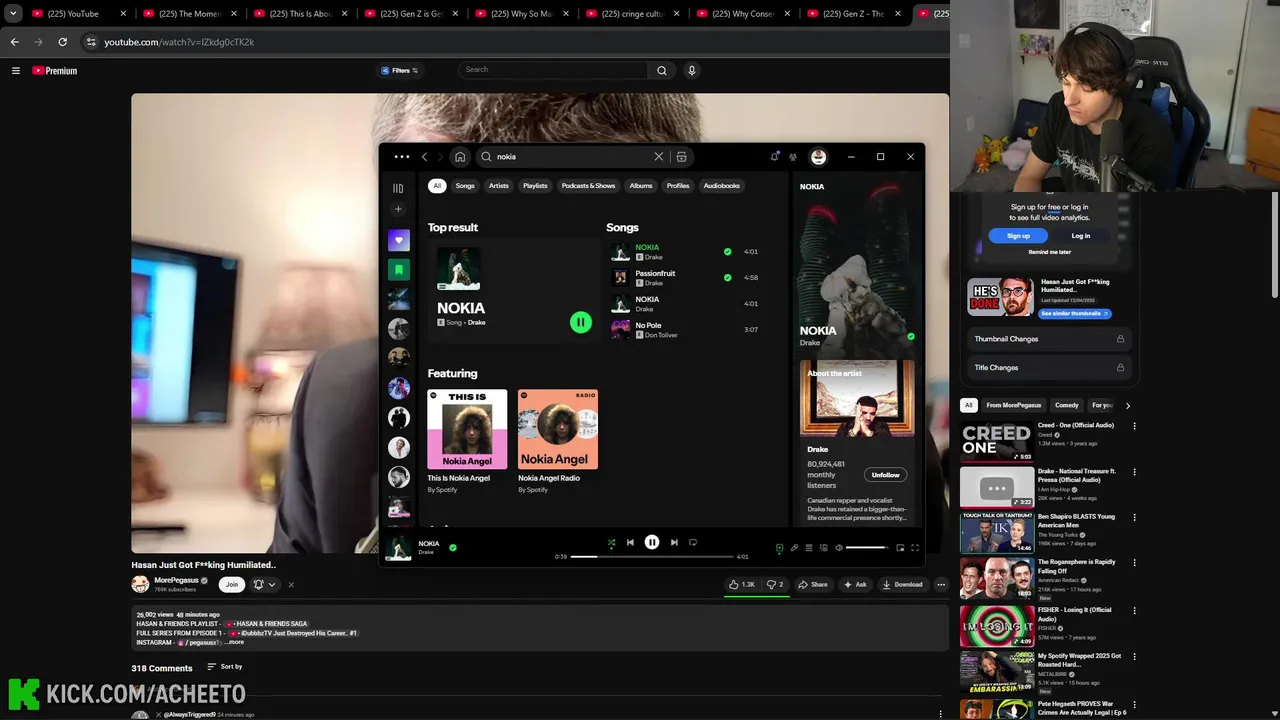Open Filters dropdown on YouTube header
This screenshot has width=1280, height=720.
pyautogui.click(x=399, y=71)
